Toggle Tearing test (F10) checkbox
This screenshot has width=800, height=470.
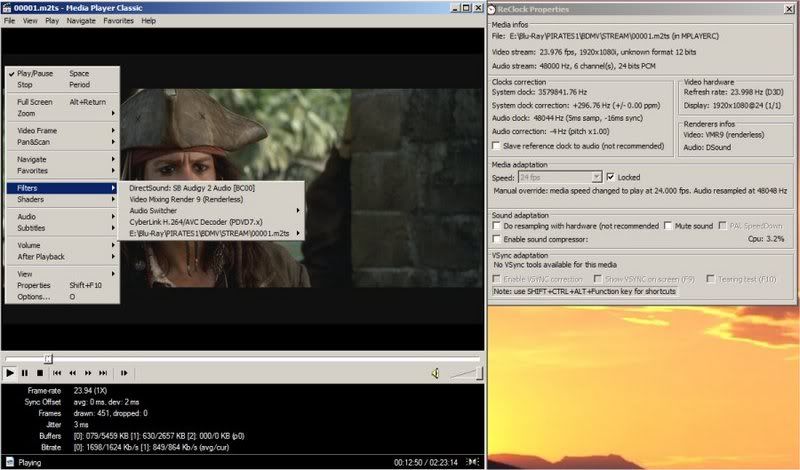click(x=710, y=279)
